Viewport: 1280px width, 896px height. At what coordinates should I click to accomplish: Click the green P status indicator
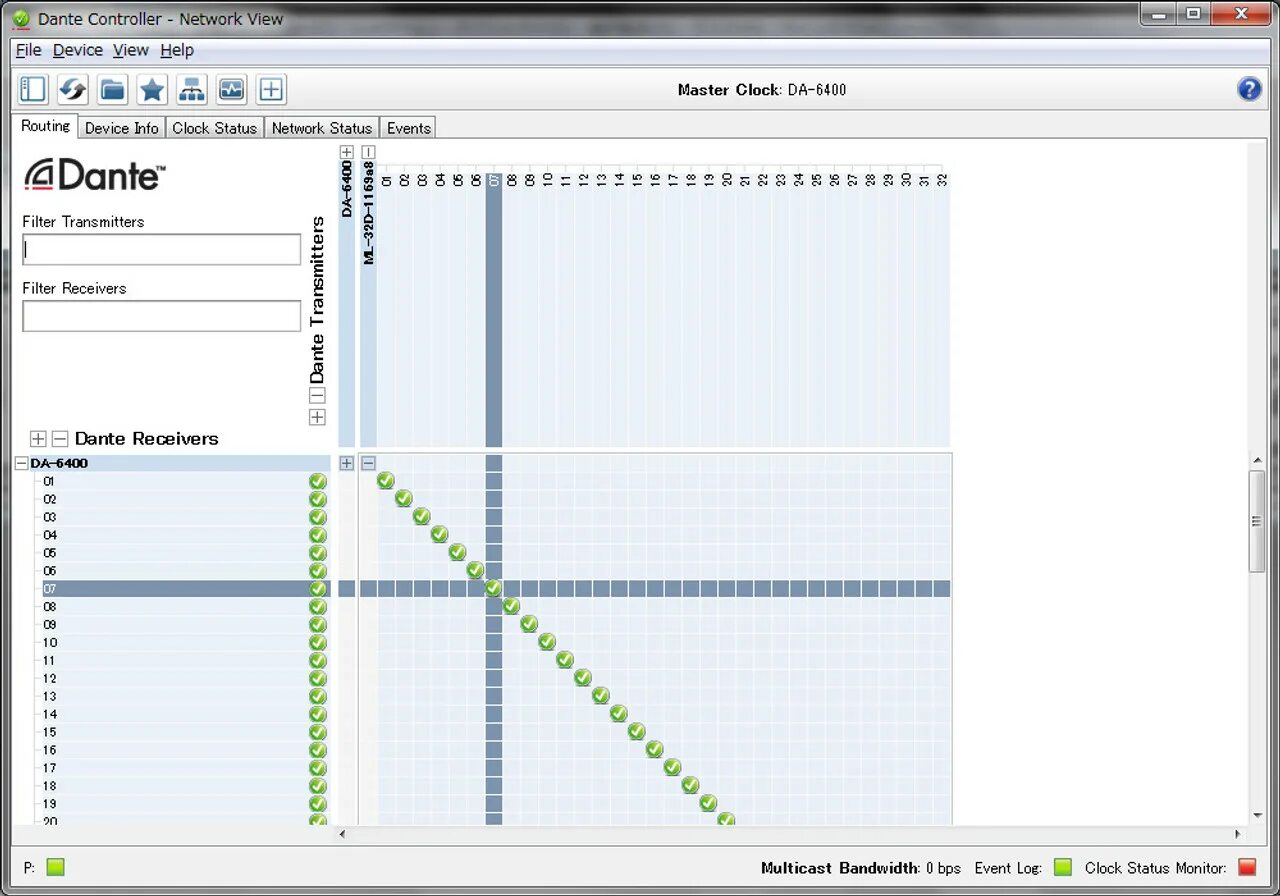click(x=55, y=867)
